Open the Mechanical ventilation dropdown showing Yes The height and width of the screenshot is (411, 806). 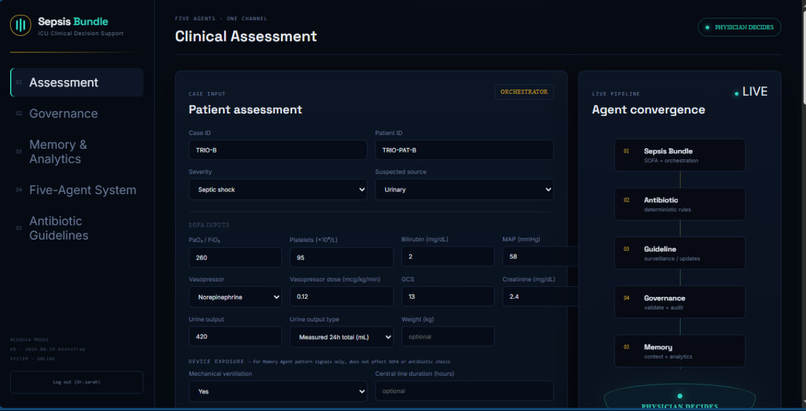[278, 391]
